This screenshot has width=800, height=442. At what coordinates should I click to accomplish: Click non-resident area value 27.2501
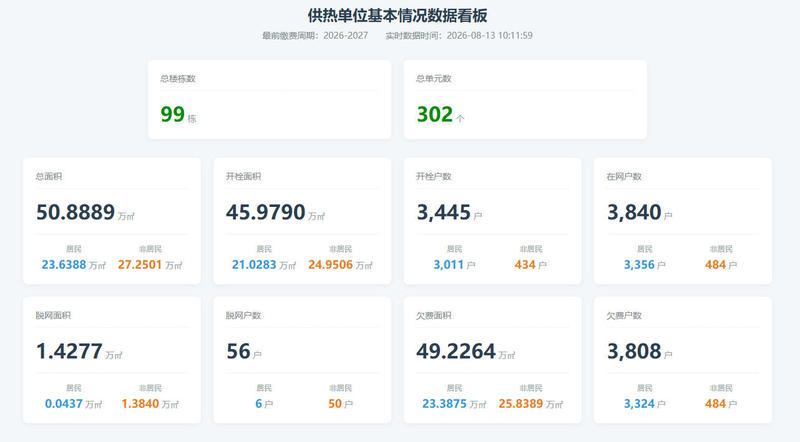click(x=140, y=265)
